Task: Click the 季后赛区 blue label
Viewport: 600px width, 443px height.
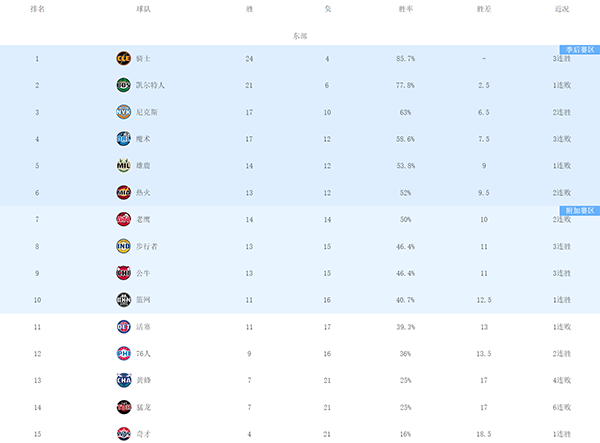Action: pos(579,49)
